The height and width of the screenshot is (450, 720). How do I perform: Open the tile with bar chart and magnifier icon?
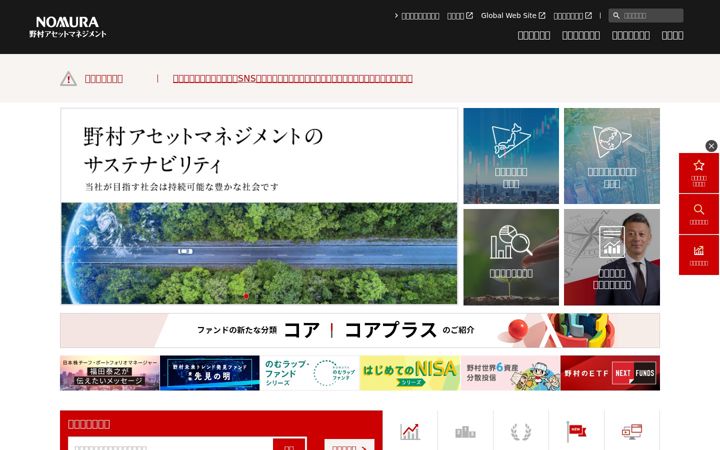click(511, 257)
